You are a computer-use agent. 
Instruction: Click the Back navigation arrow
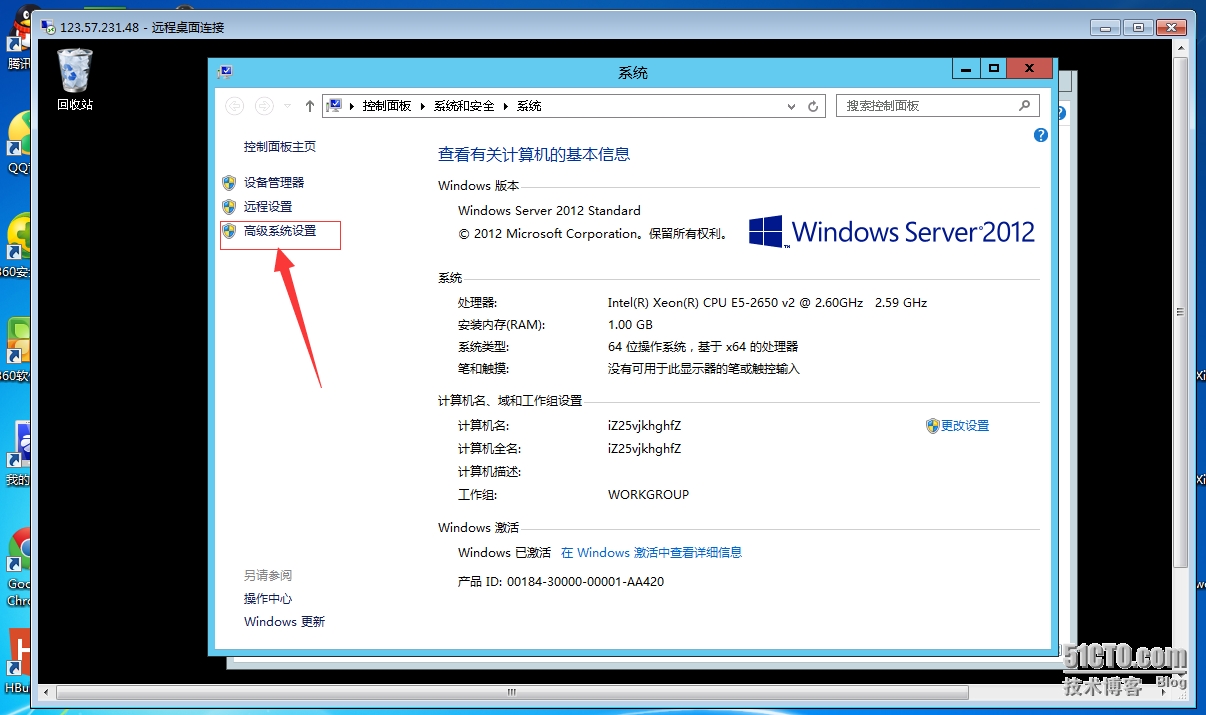(234, 105)
